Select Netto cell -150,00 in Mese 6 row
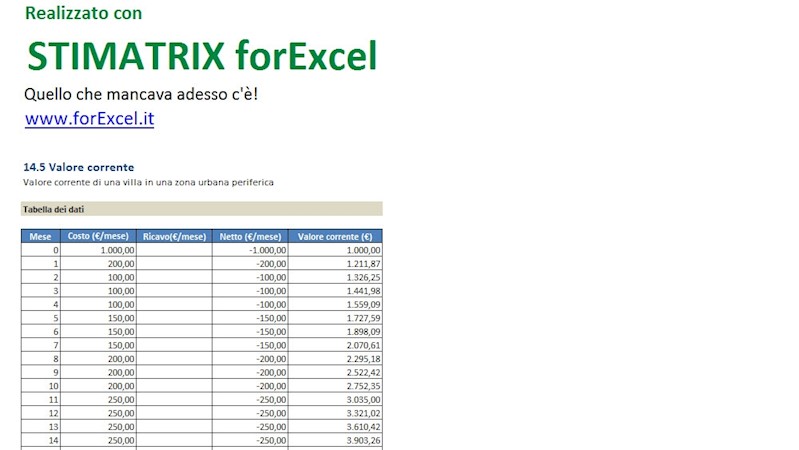Viewport: 799px width, 450px height. pos(250,332)
